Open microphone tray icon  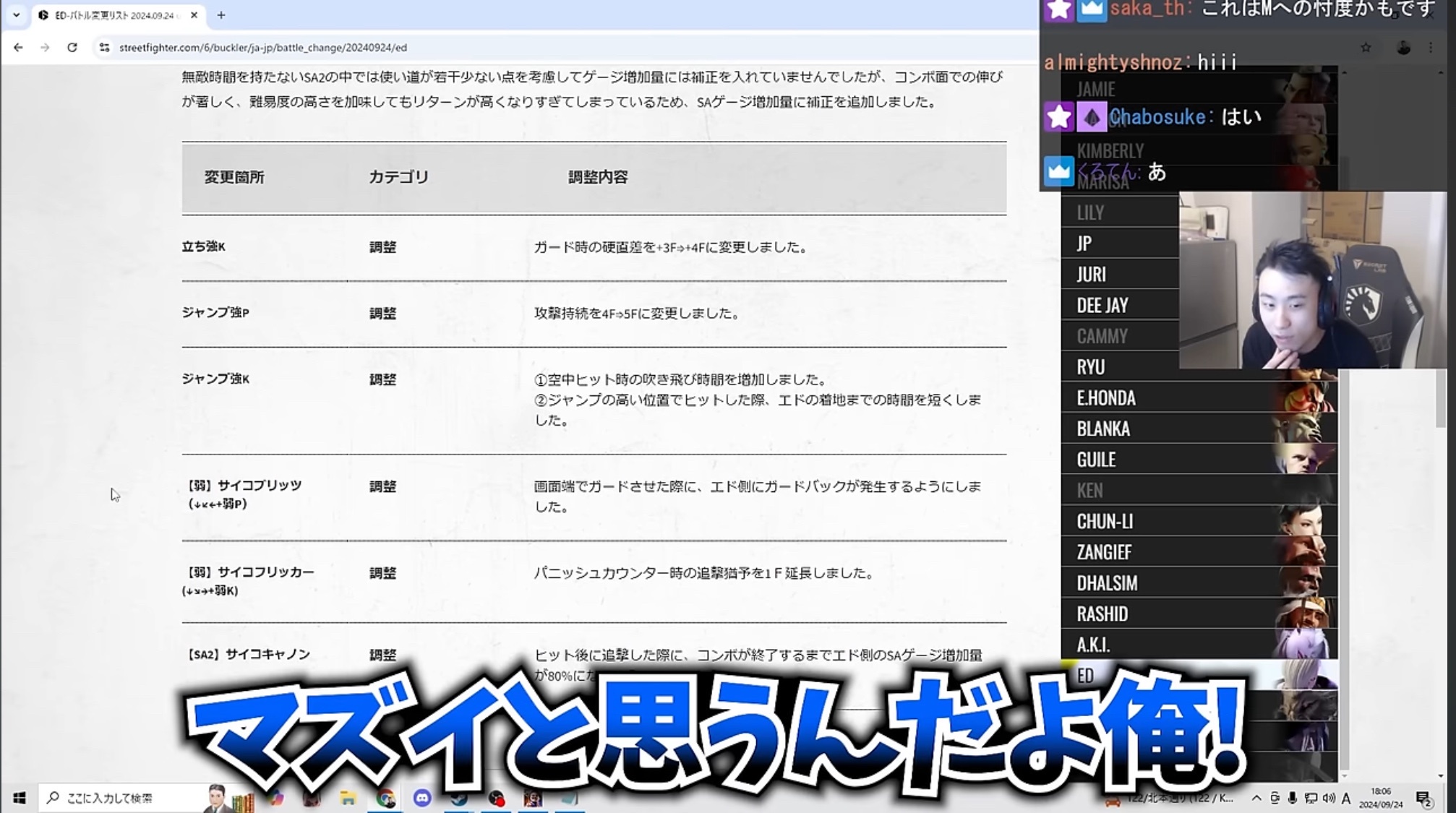(1292, 798)
